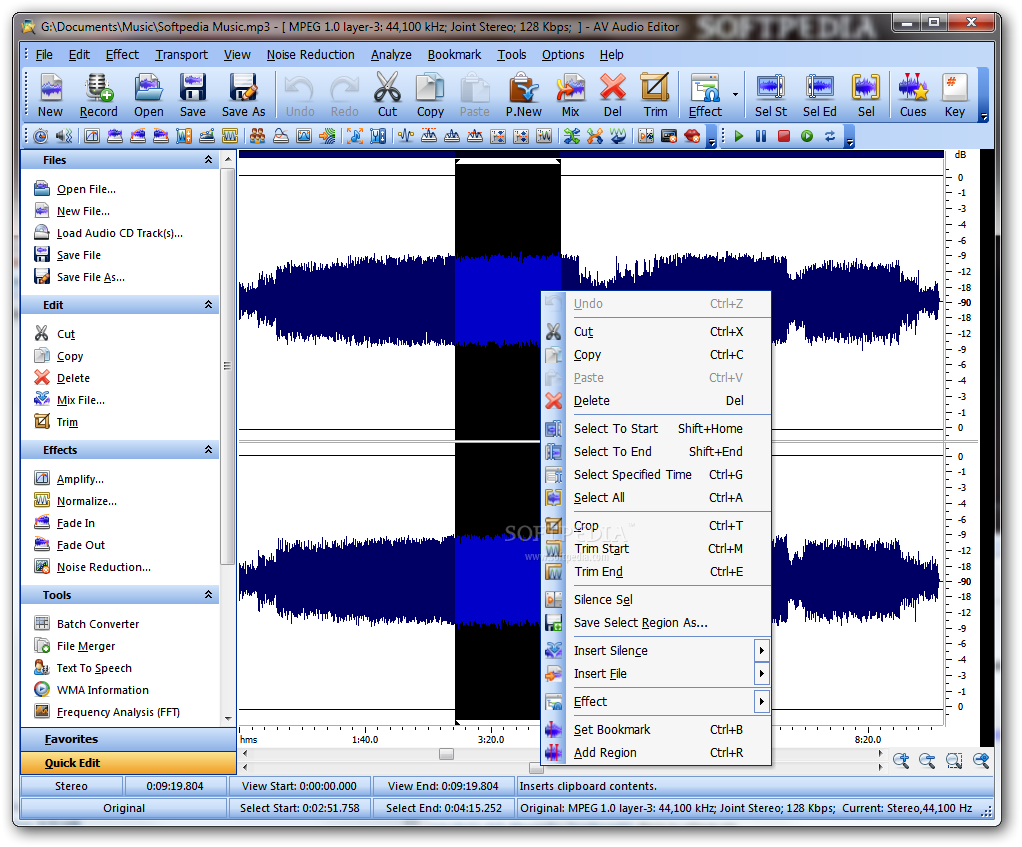Open the Bookmark menu
The image size is (1022, 847).
coord(454,55)
